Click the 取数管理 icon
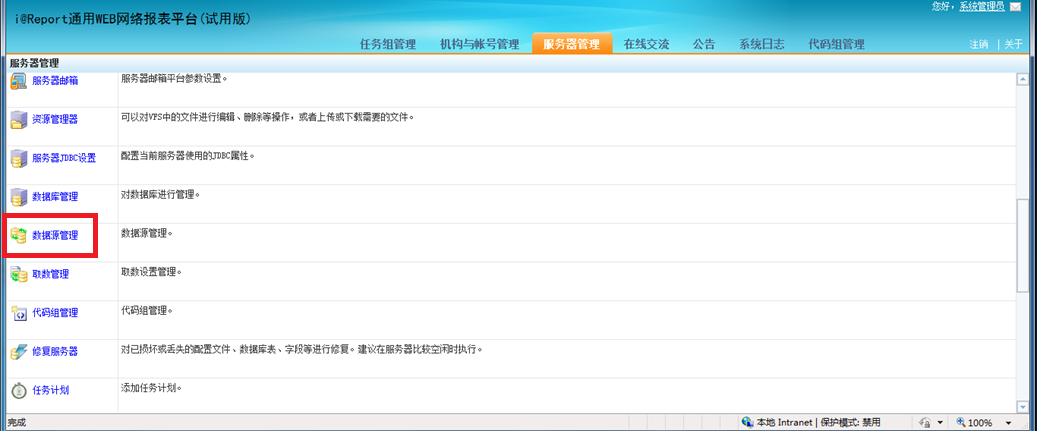This screenshot has width=1037, height=431. click(x=18, y=274)
